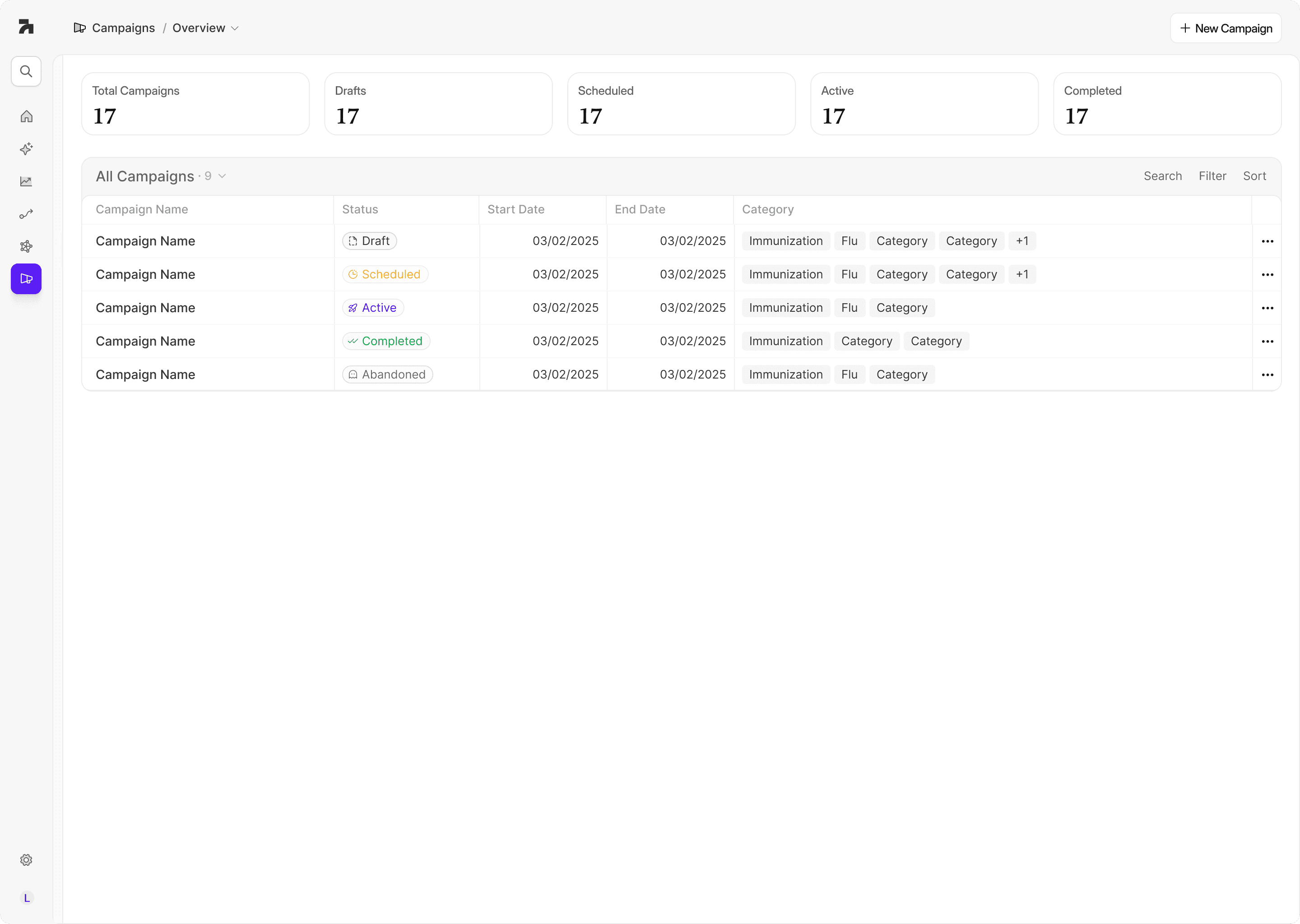Open Settings gear in sidebar
Viewport: 1300px width, 924px height.
tap(26, 859)
